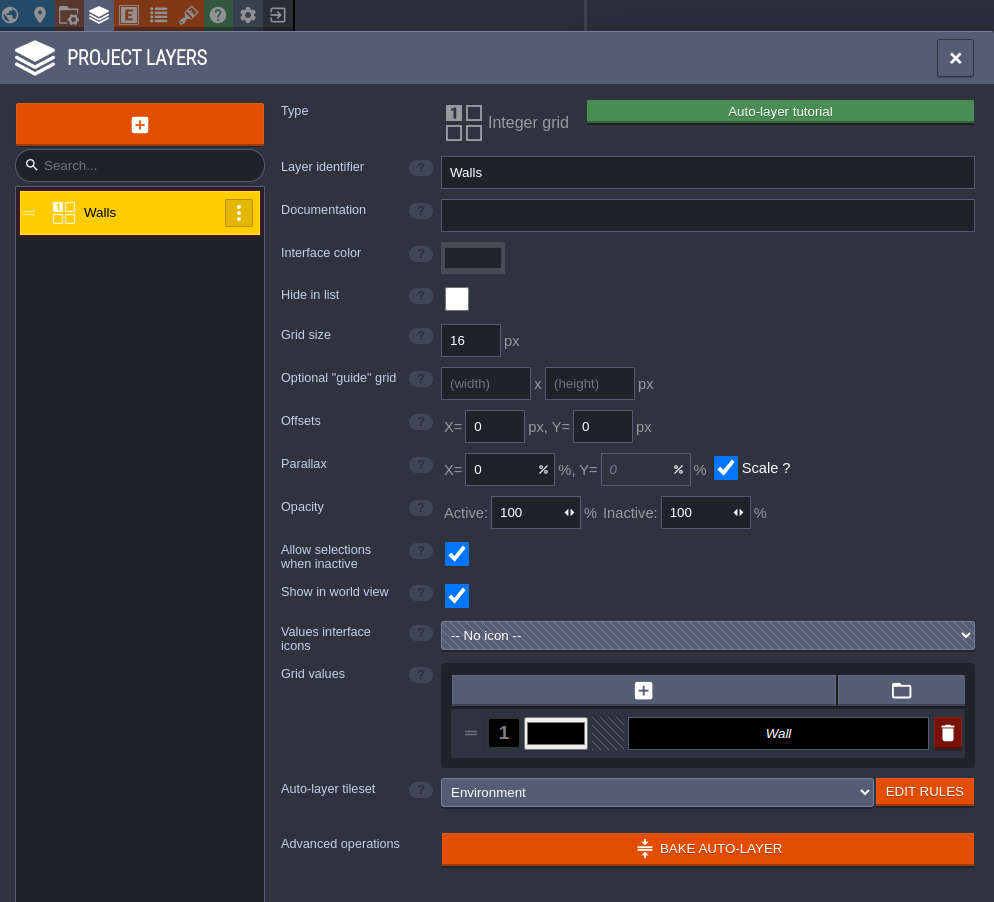This screenshot has width=994, height=902.
Task: Toggle the Hide in list checkbox
Action: tap(457, 299)
